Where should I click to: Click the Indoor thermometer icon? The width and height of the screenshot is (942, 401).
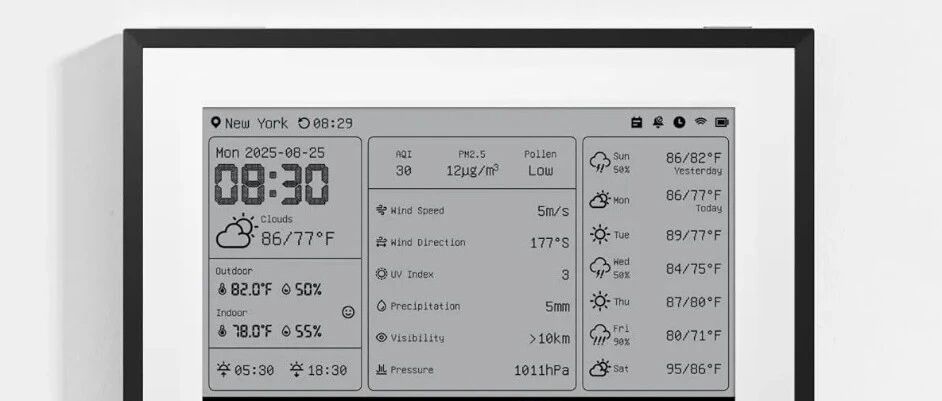pos(222,331)
